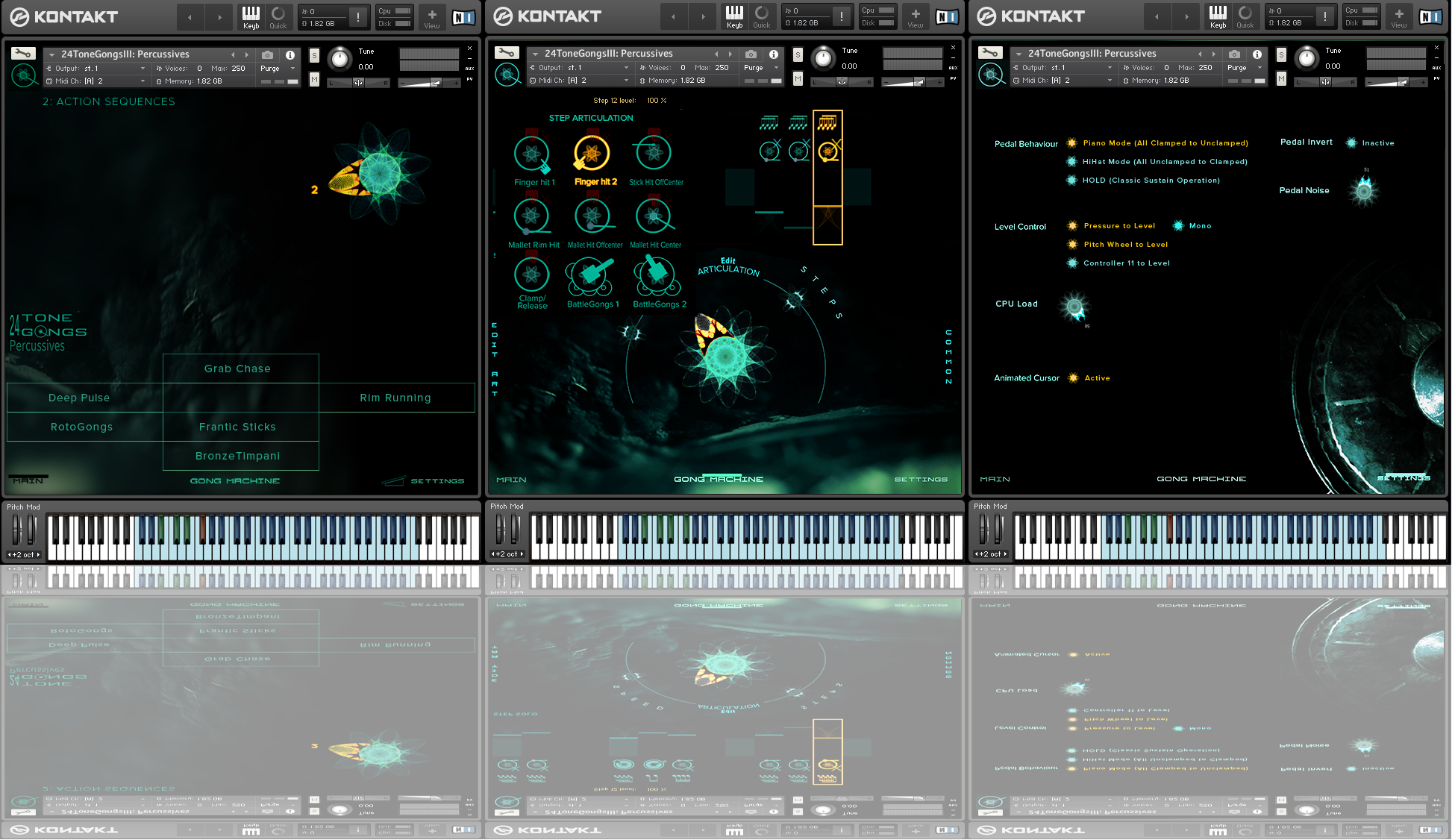
Task: Click pan slider in right window header
Action: click(x=1325, y=82)
